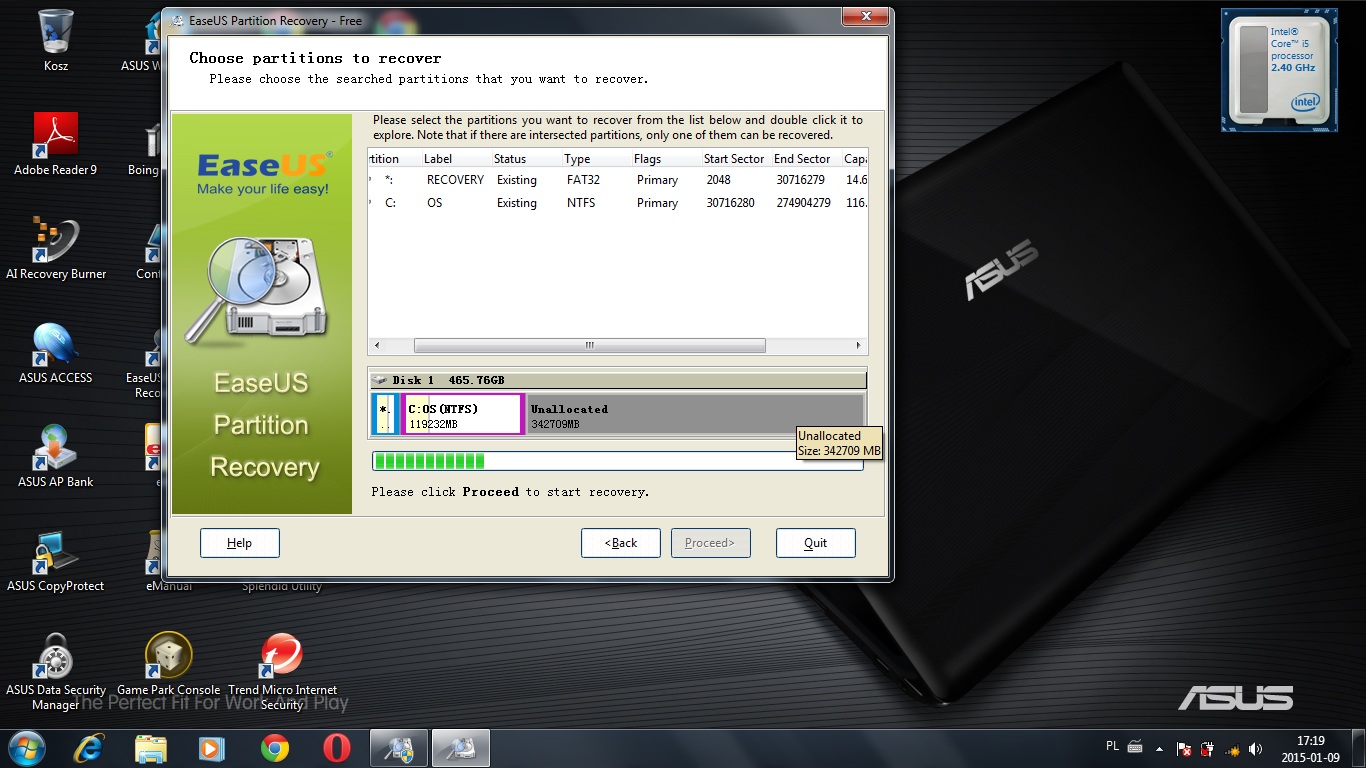This screenshot has width=1366, height=768.
Task: Click the partition list's left scroll arrow
Action: 377,346
